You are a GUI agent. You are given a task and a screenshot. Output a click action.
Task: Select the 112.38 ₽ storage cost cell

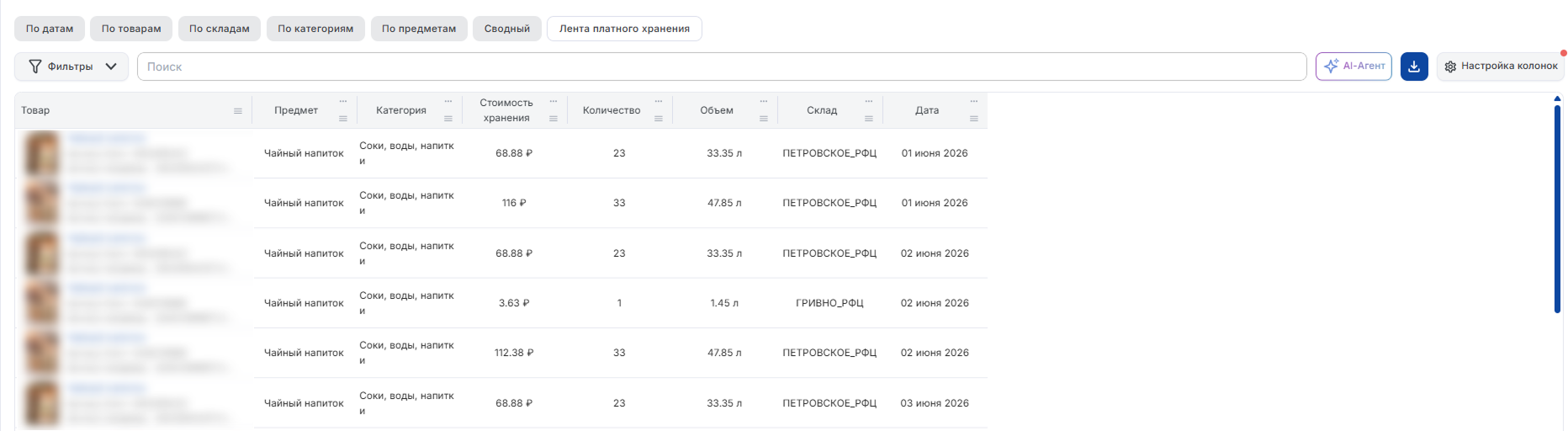coord(514,354)
